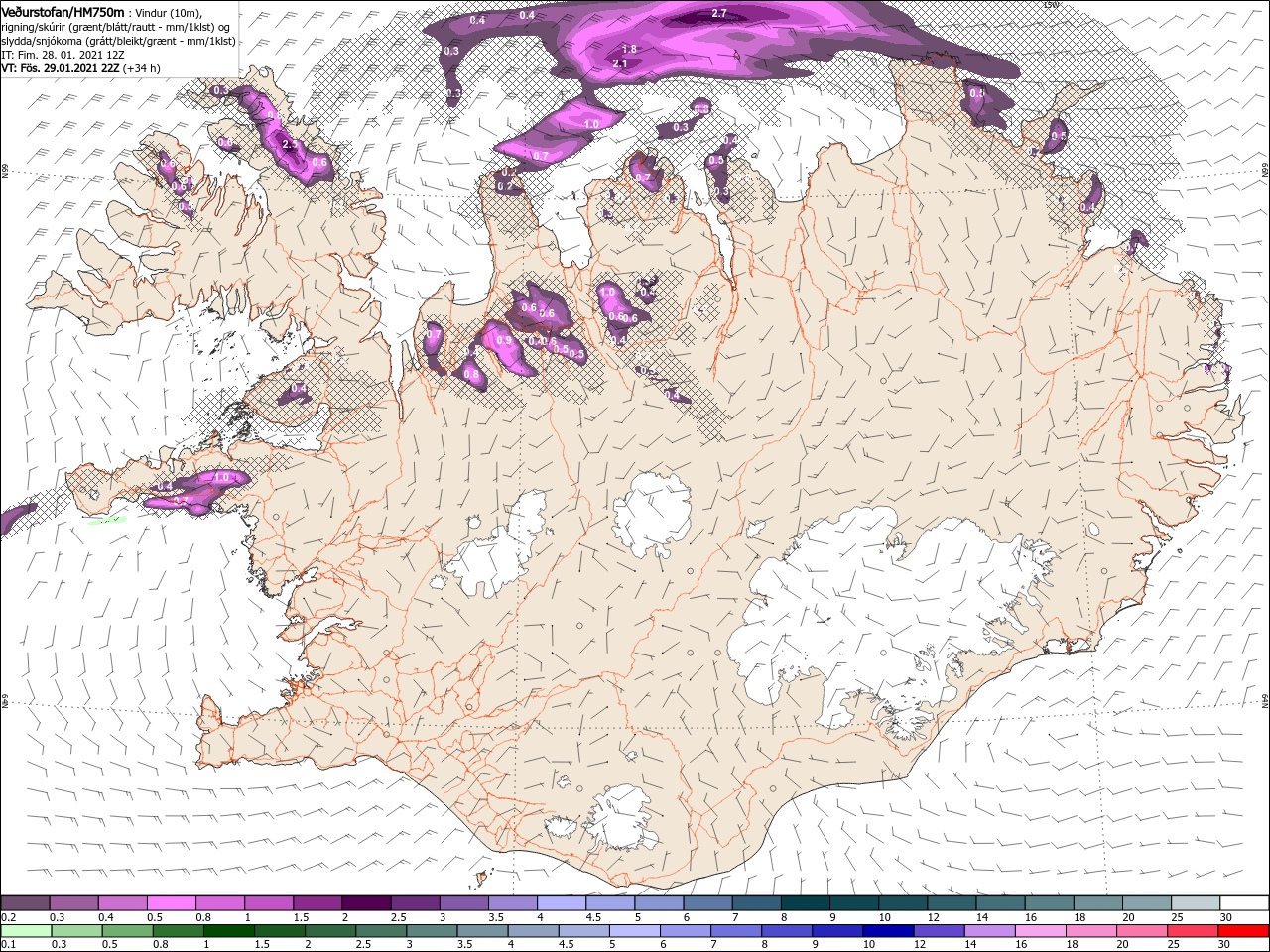The image size is (1270, 952).
Task: Click the 2.1 precipitation value on the map
Action: click(621, 63)
